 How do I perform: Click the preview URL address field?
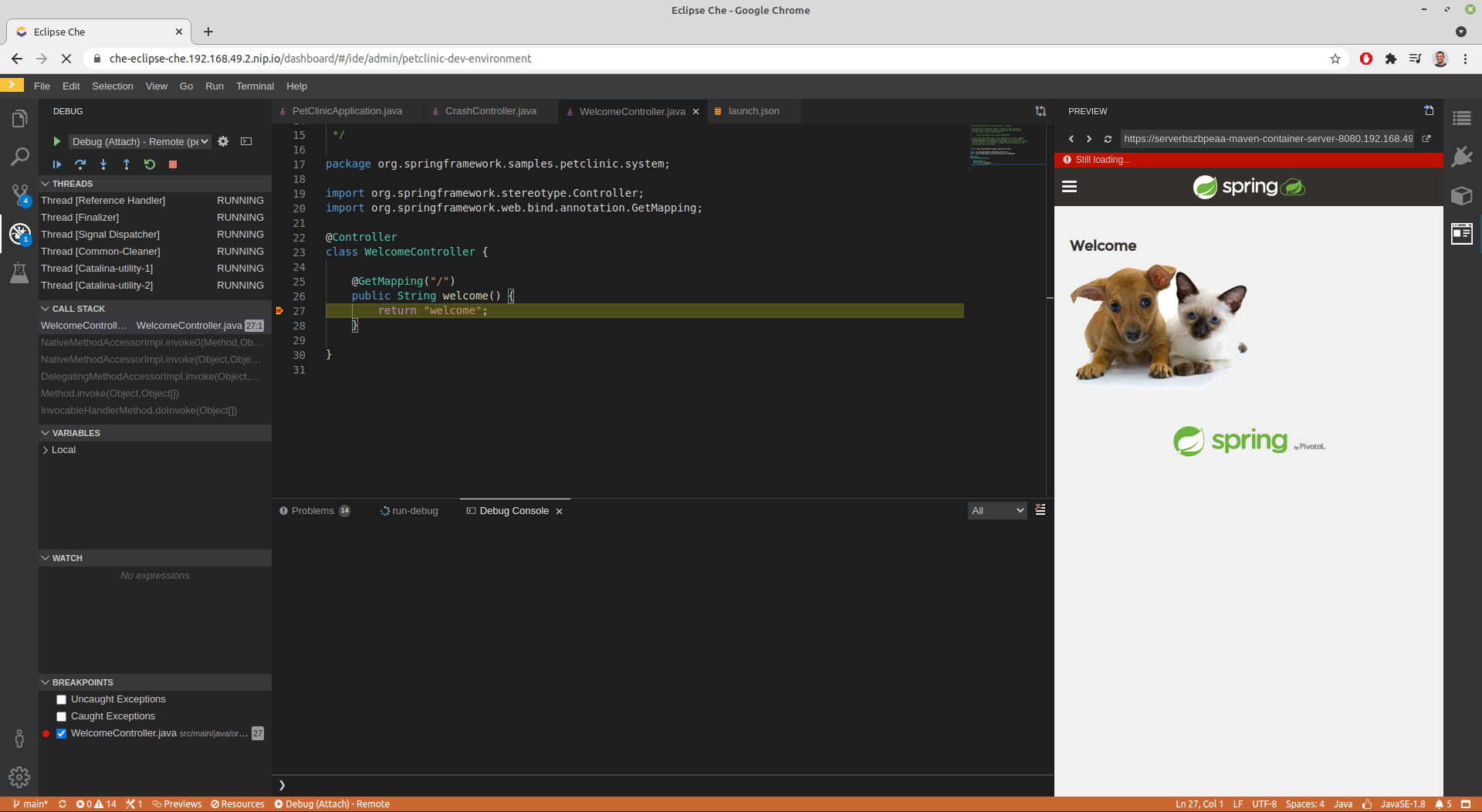(x=1266, y=139)
